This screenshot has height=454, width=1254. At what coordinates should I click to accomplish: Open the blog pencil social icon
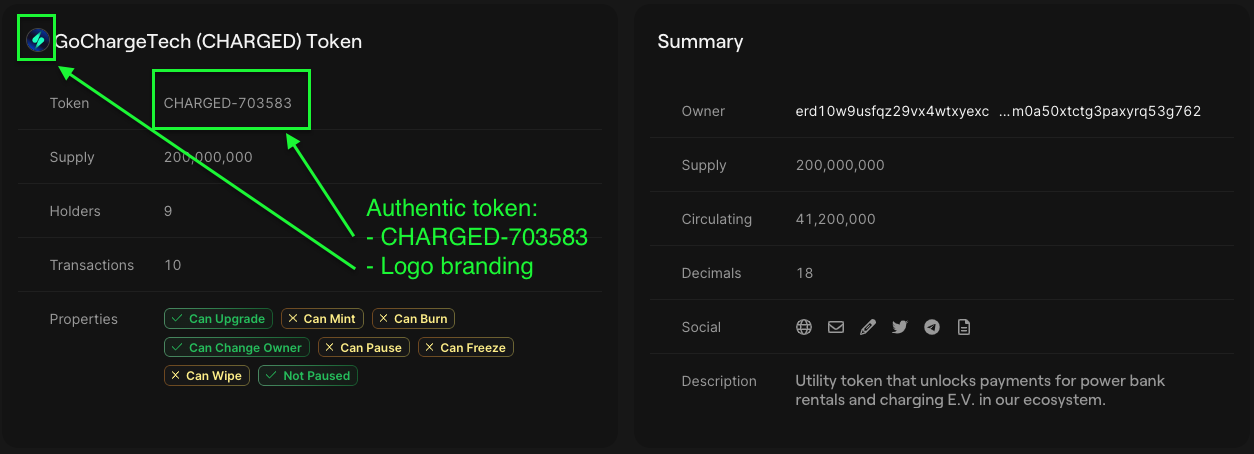[x=868, y=327]
